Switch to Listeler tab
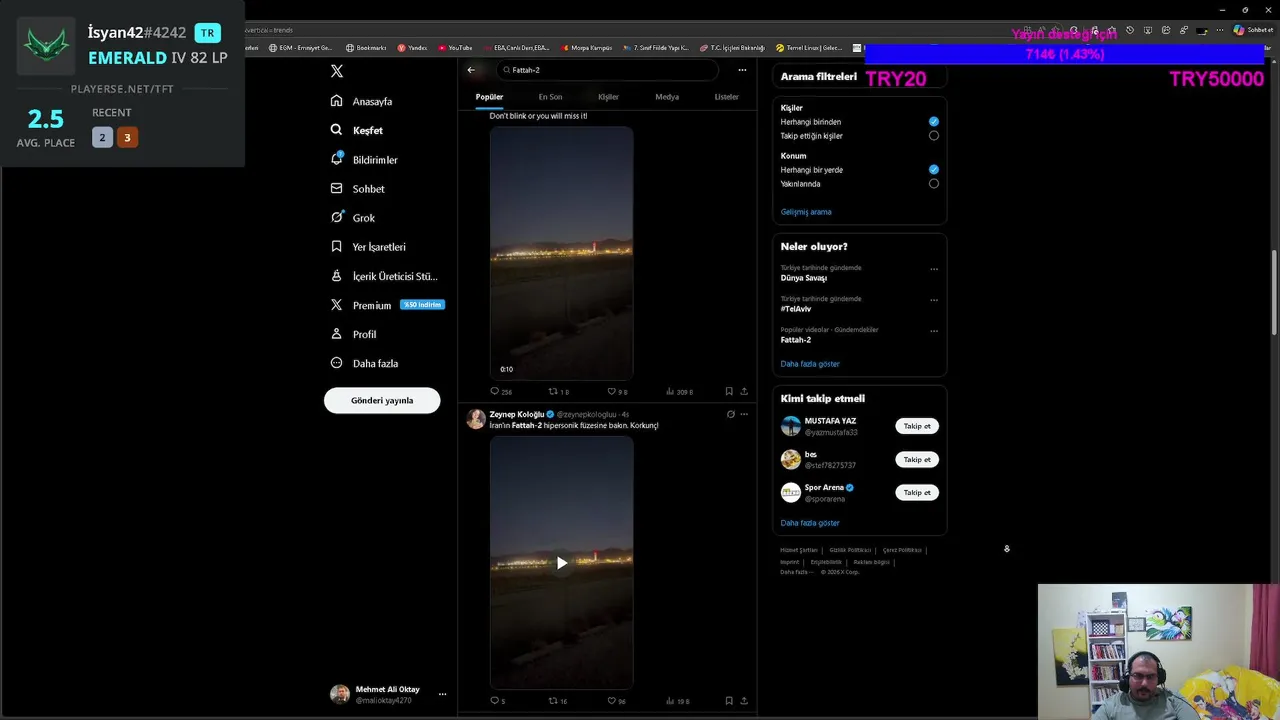1280x720 pixels. [x=726, y=97]
